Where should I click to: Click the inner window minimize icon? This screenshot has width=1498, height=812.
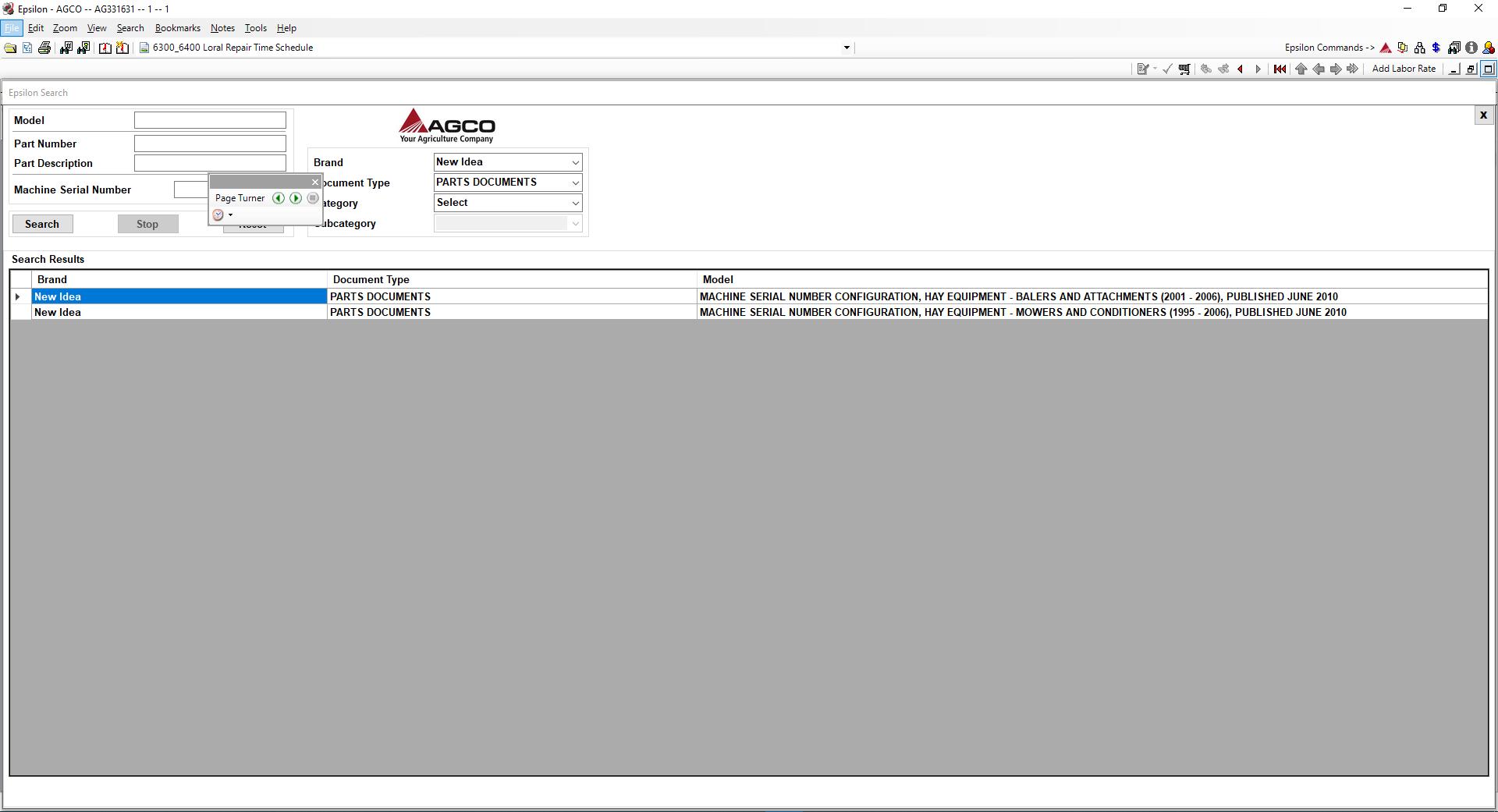(1454, 69)
